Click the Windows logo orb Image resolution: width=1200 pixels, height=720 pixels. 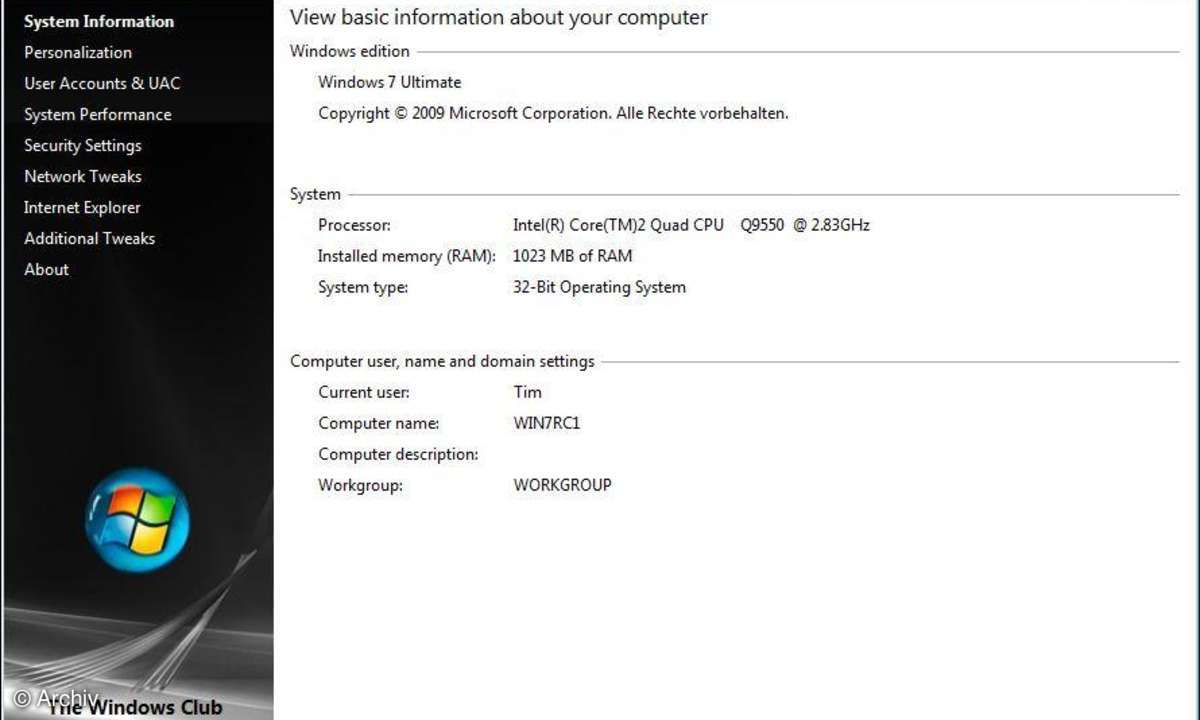coord(137,520)
